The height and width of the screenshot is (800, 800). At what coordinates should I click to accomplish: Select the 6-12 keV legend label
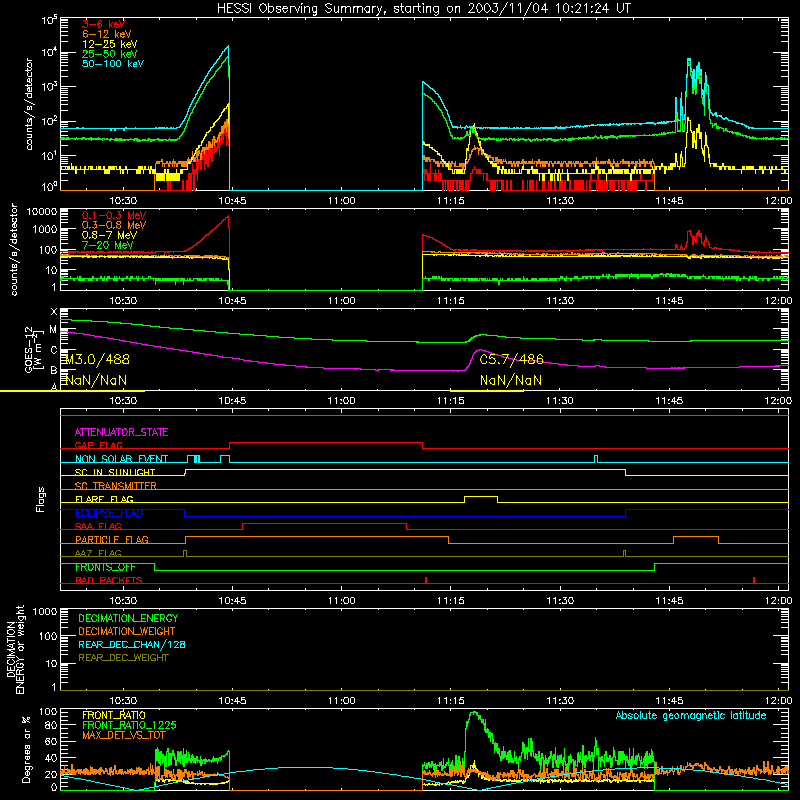pos(106,34)
